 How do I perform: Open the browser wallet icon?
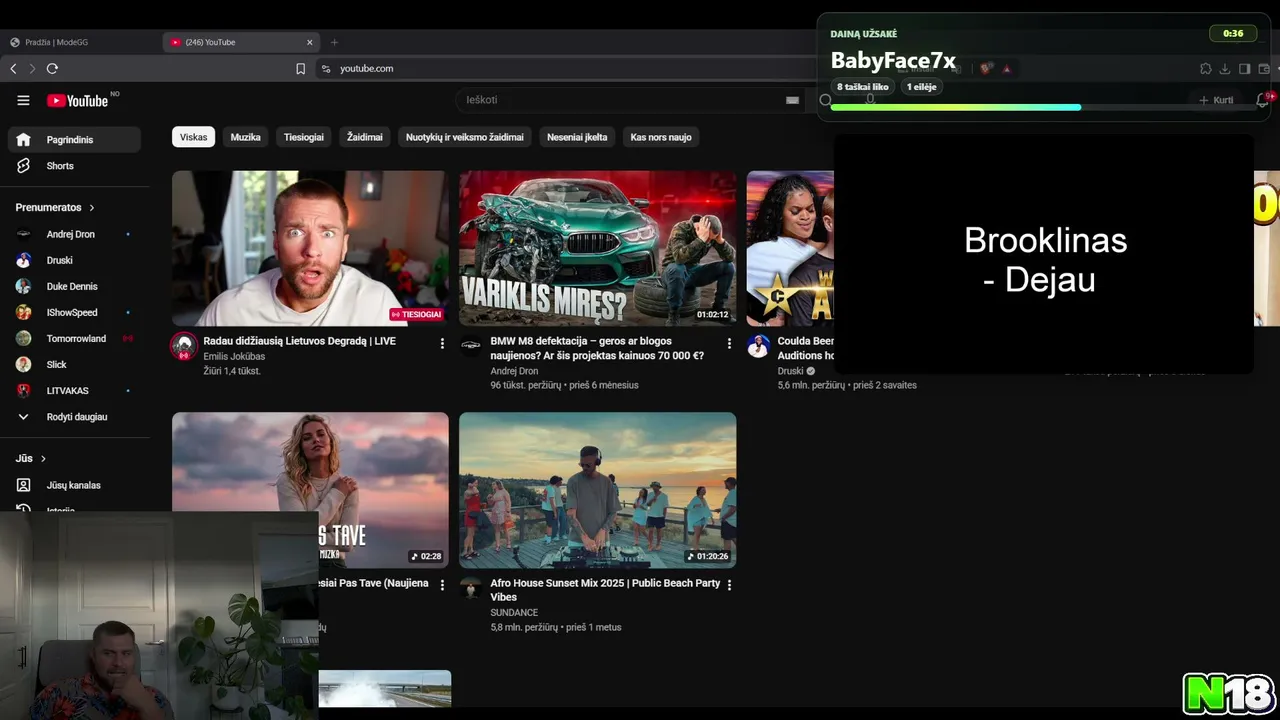[1264, 69]
